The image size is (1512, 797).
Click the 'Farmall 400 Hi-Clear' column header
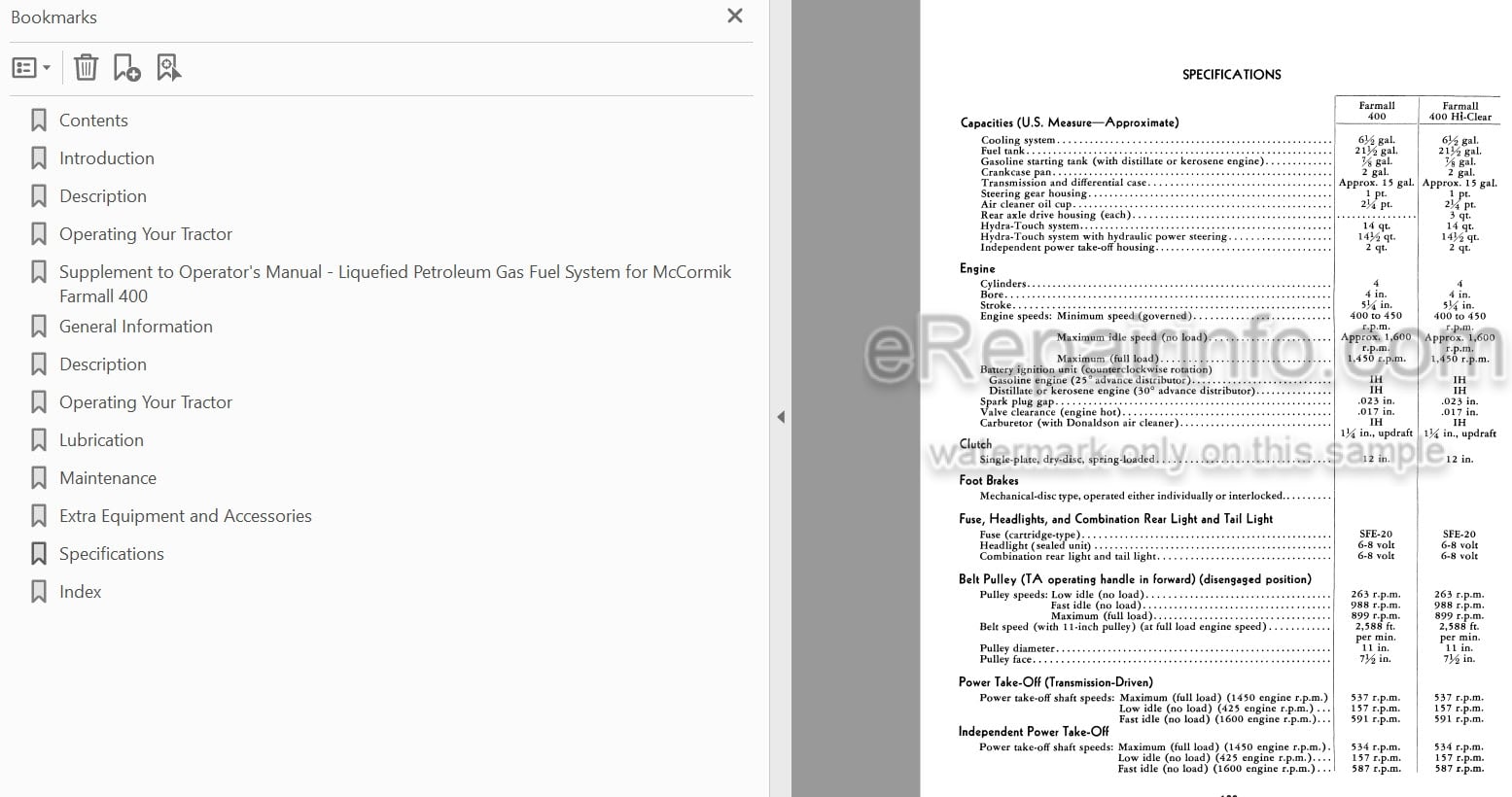coord(1459,111)
